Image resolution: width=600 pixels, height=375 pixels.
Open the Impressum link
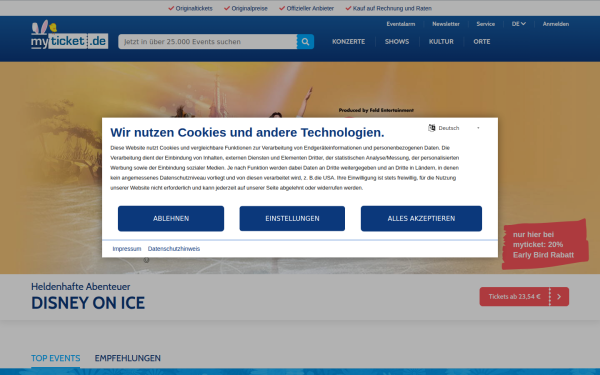[x=127, y=249]
